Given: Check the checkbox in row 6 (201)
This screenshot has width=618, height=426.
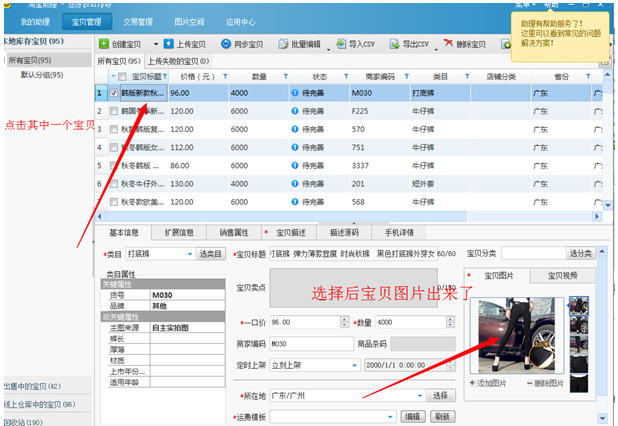Looking at the screenshot, I should click(x=114, y=184).
